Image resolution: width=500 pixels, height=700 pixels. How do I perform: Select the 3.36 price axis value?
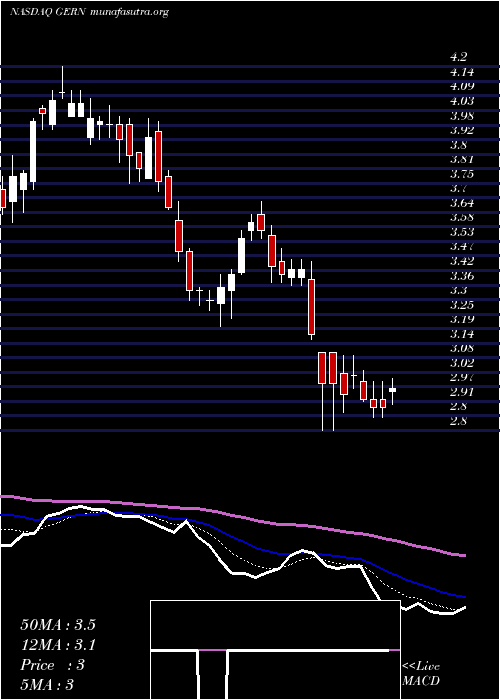coord(462,276)
